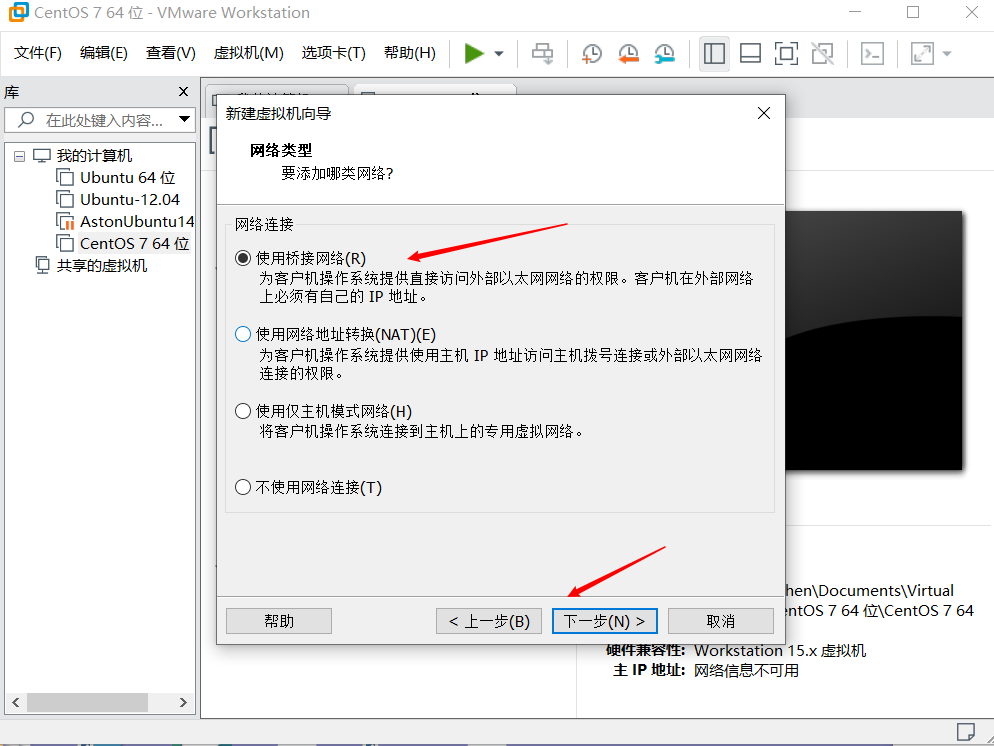Select the CentOS 7 64 位 virtual machine
This screenshot has width=994, height=746.
click(134, 243)
